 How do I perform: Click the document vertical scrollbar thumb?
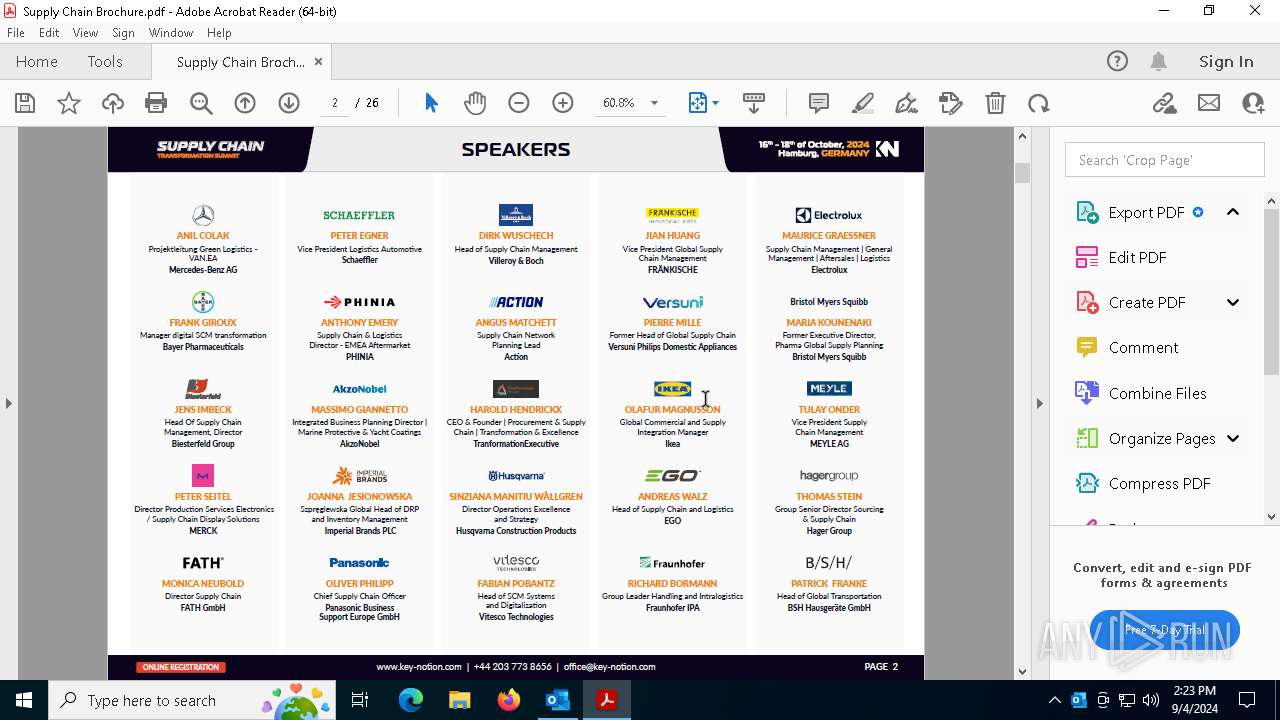click(x=1022, y=172)
